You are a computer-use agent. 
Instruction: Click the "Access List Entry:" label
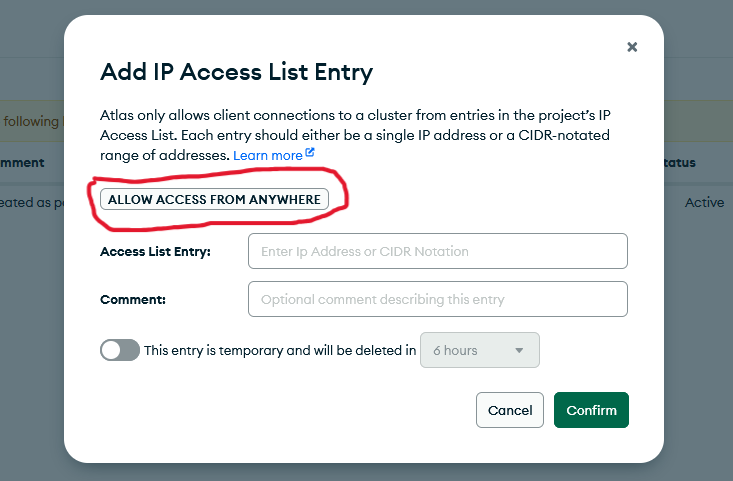coord(155,252)
